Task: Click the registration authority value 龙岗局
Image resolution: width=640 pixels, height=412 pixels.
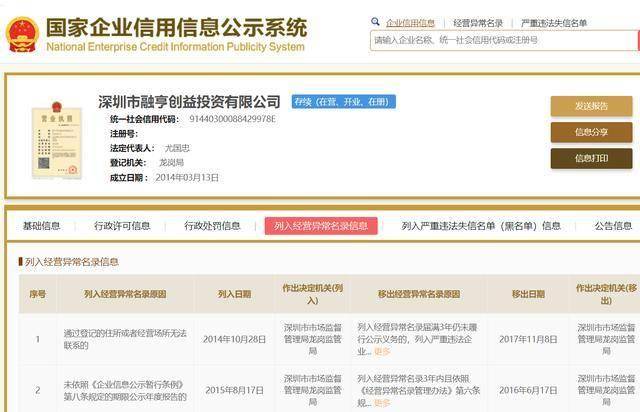Action: (x=171, y=163)
